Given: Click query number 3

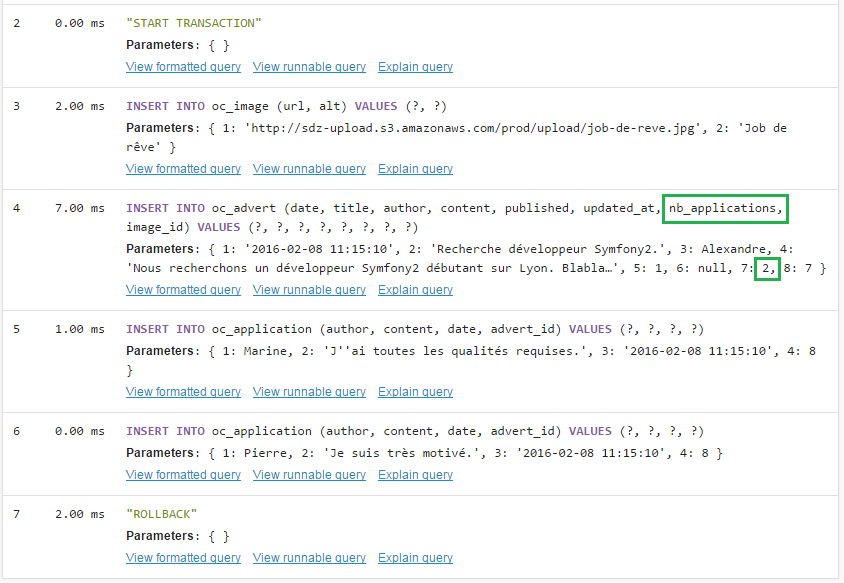Looking at the screenshot, I should point(17,106).
